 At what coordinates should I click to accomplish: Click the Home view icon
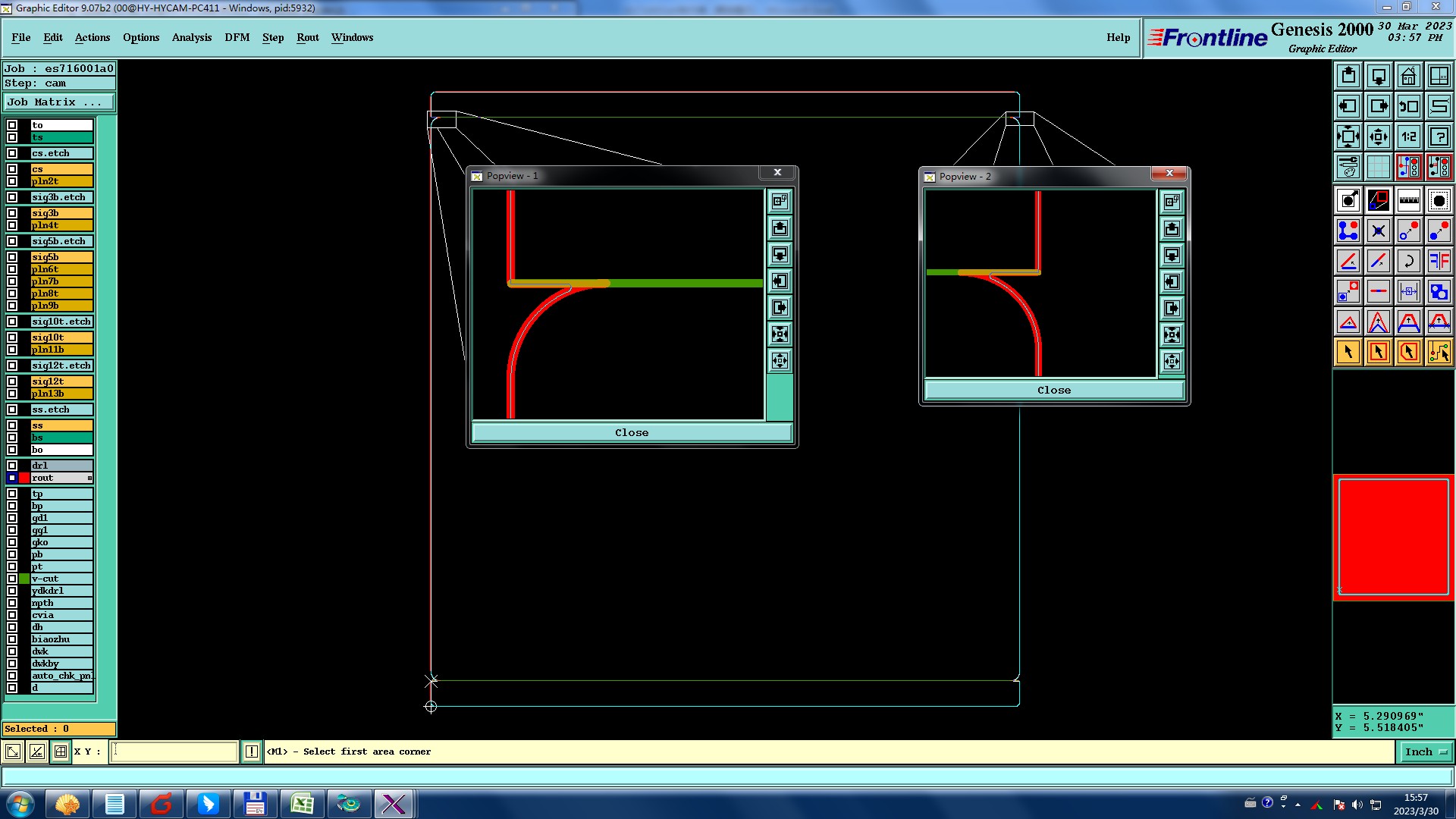point(1408,76)
